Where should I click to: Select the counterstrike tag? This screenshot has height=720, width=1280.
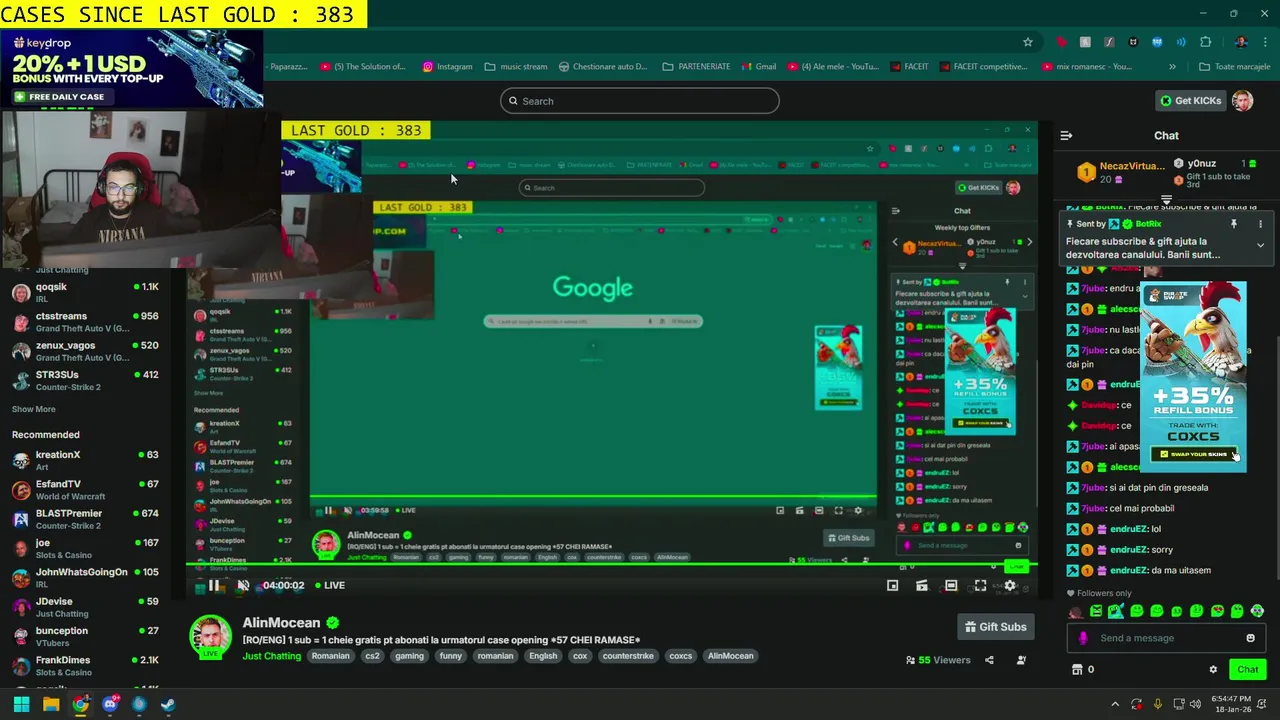point(626,656)
